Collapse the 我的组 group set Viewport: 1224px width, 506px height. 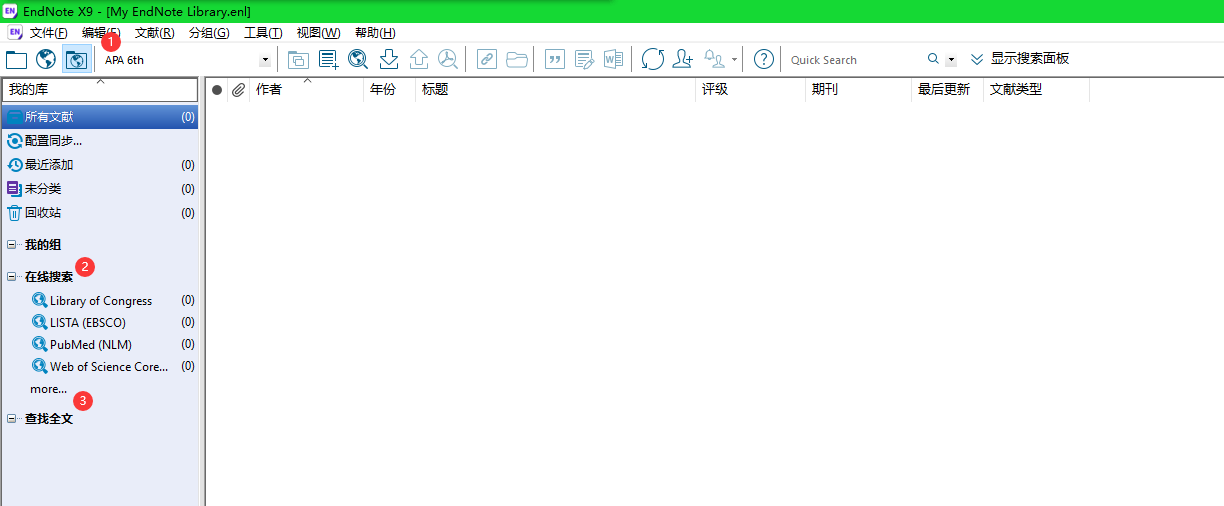(x=12, y=245)
